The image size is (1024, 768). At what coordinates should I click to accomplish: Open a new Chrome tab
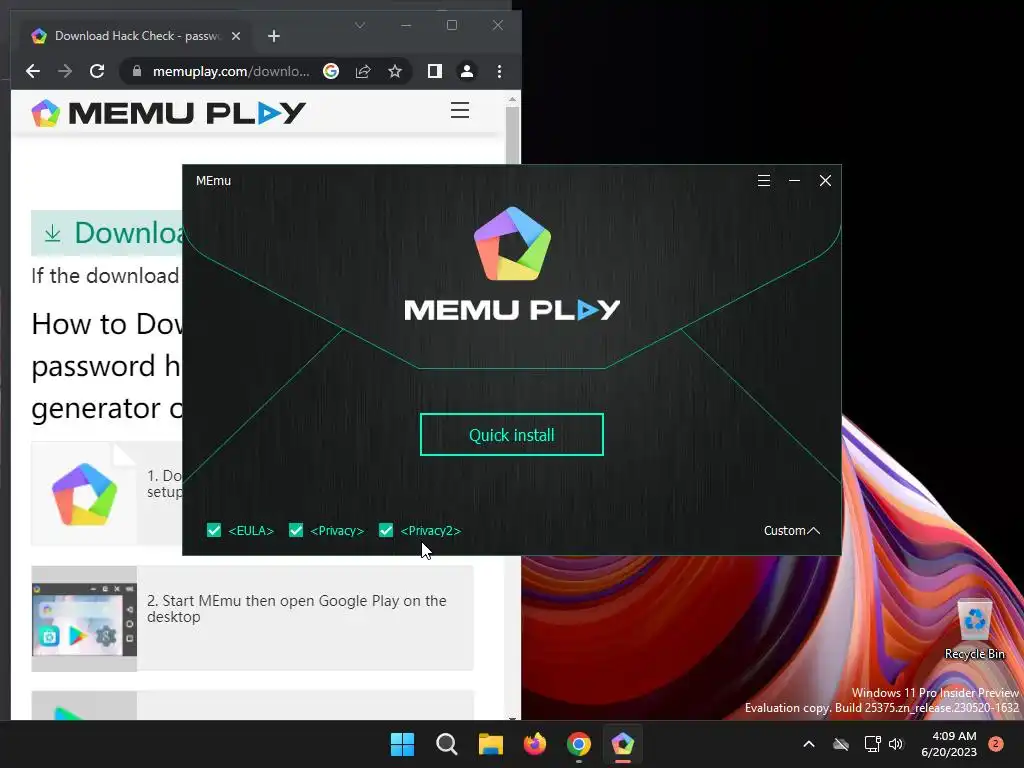(274, 36)
